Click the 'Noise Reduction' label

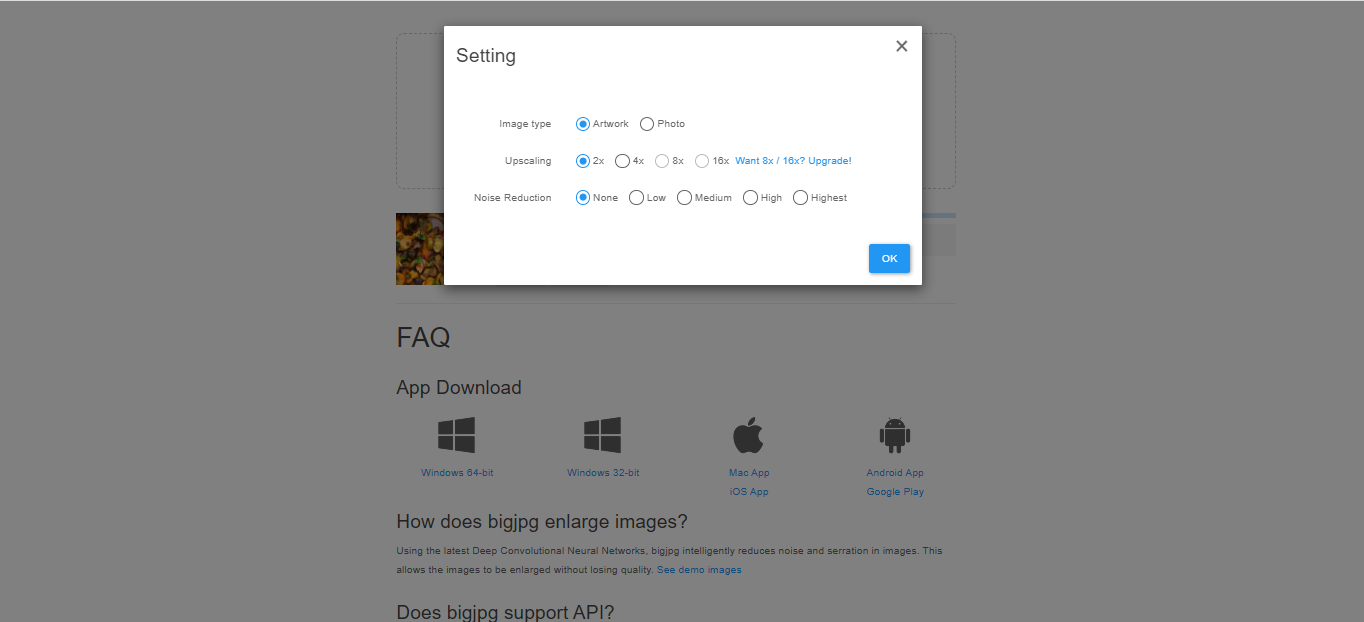point(512,198)
